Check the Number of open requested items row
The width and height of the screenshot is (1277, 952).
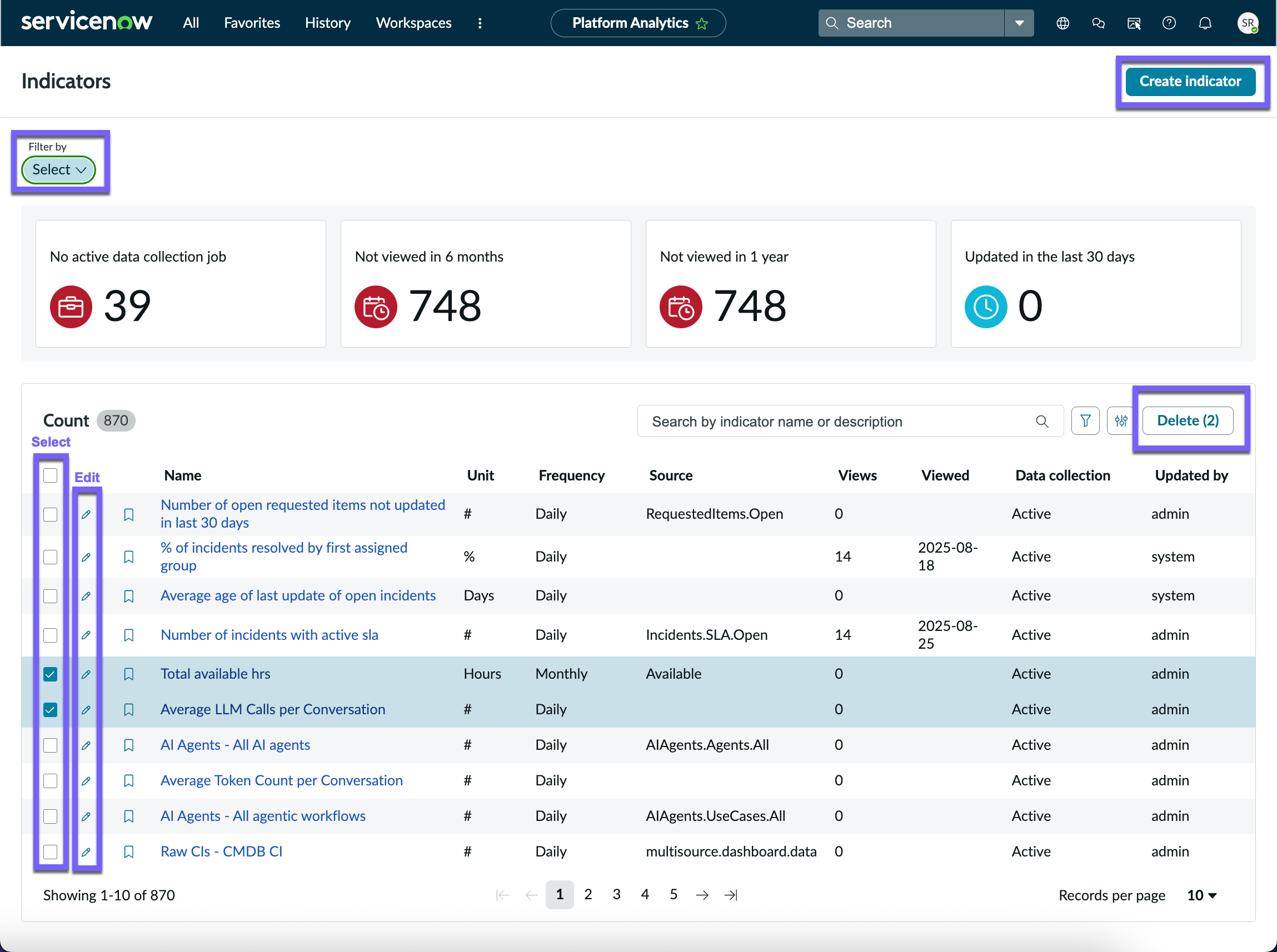tap(50, 514)
